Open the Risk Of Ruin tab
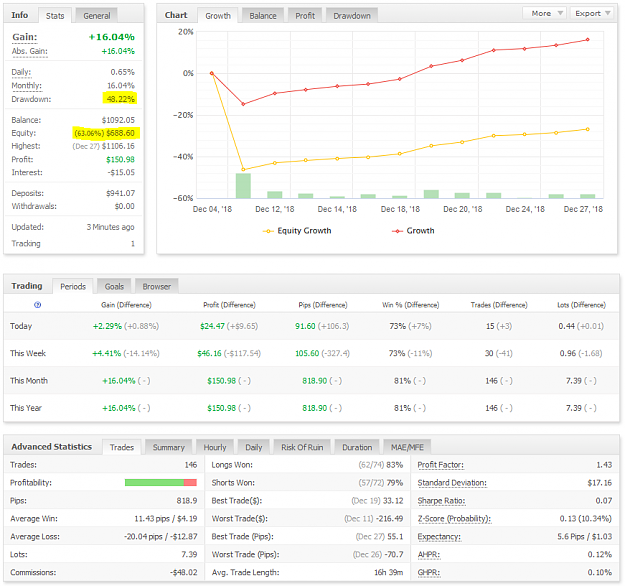625x586 pixels. pyautogui.click(x=302, y=447)
